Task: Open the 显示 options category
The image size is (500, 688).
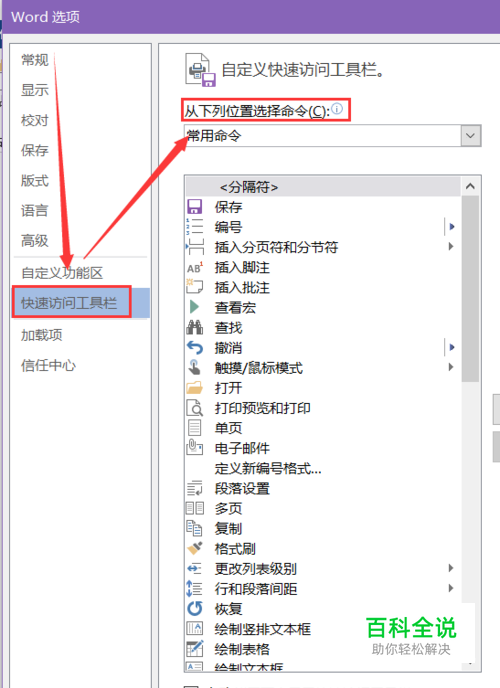Action: tap(35, 90)
